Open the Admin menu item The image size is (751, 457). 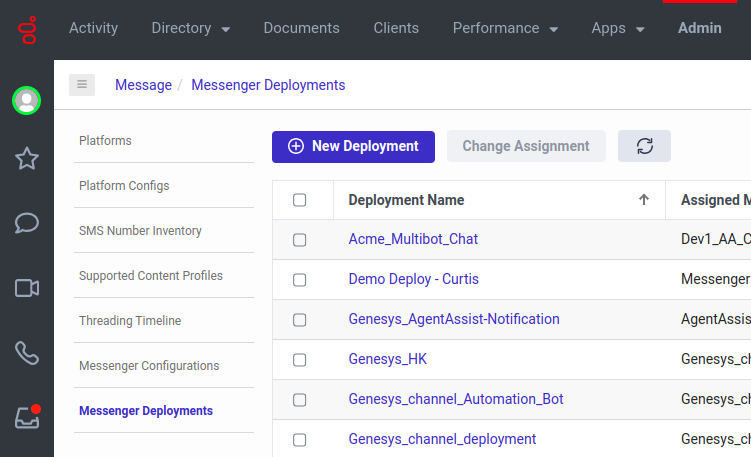coord(699,28)
